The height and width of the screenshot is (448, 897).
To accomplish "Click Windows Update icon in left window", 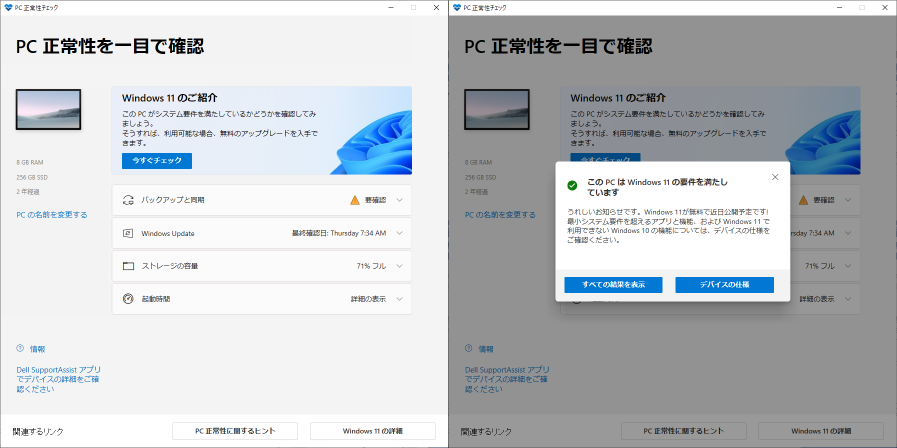I will pos(128,233).
